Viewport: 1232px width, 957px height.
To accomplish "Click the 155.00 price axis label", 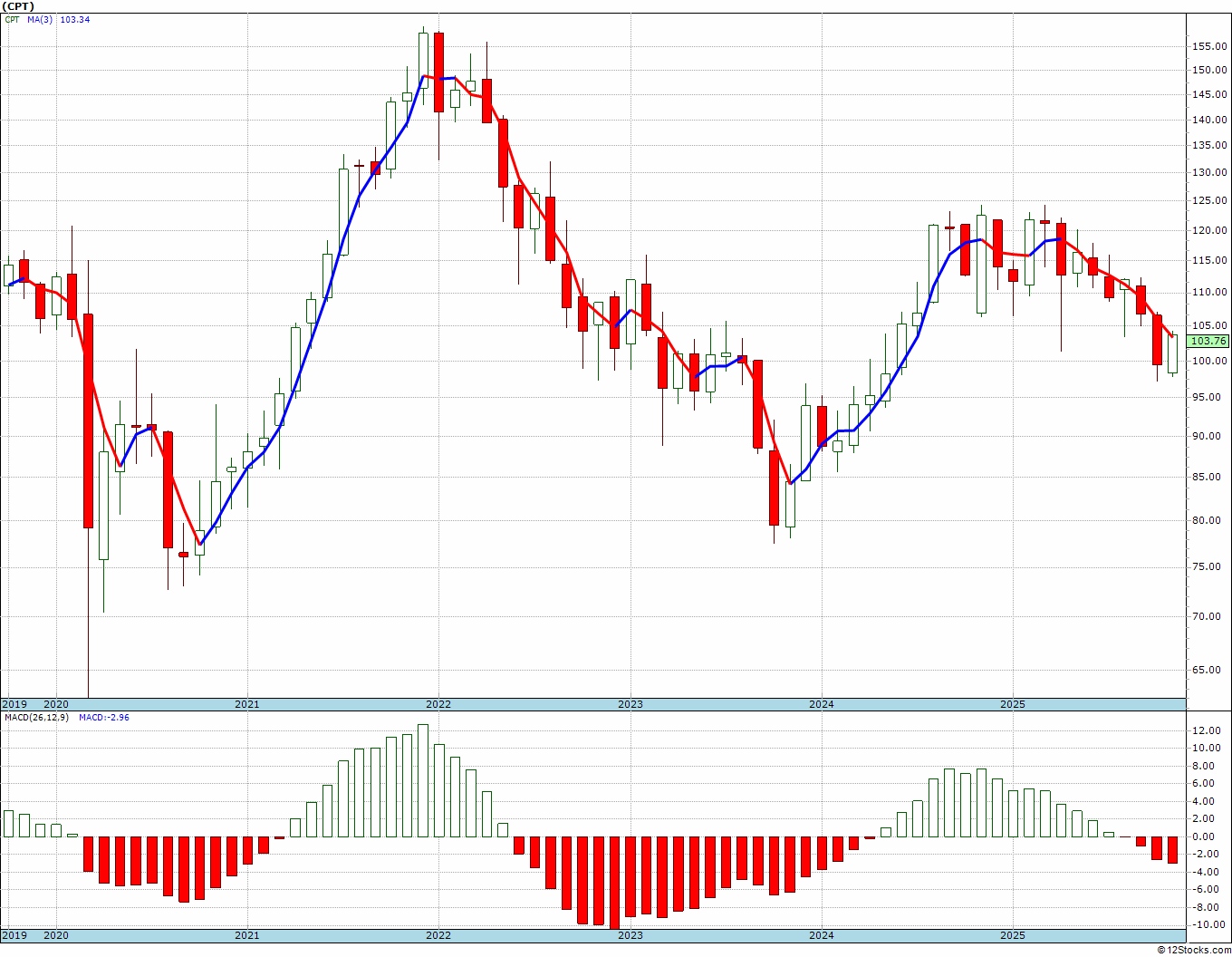I will pos(1210,46).
